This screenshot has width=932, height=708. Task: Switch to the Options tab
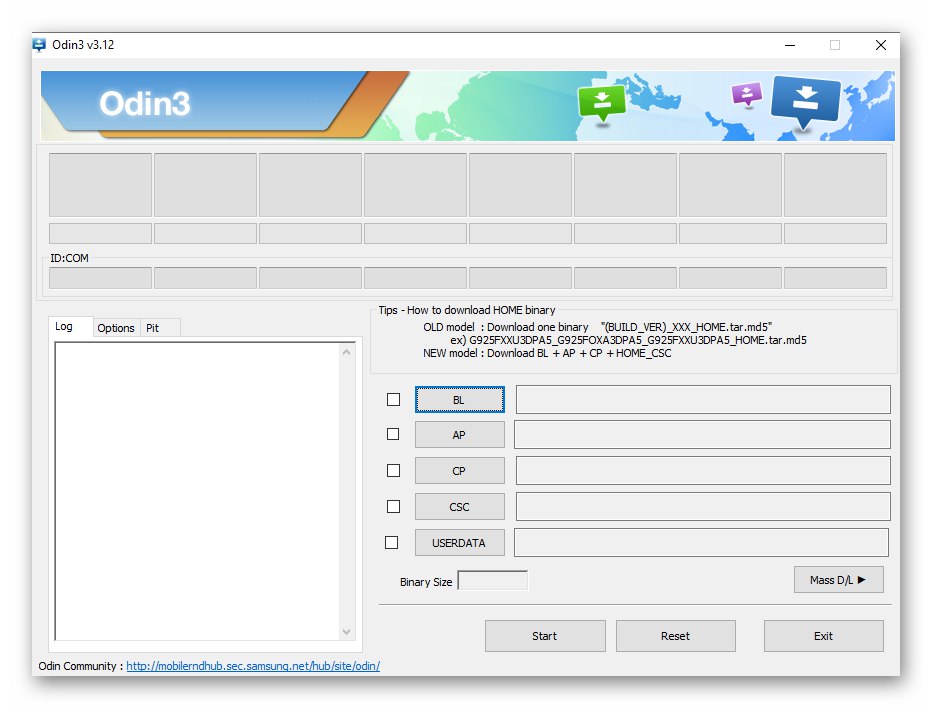click(x=116, y=327)
